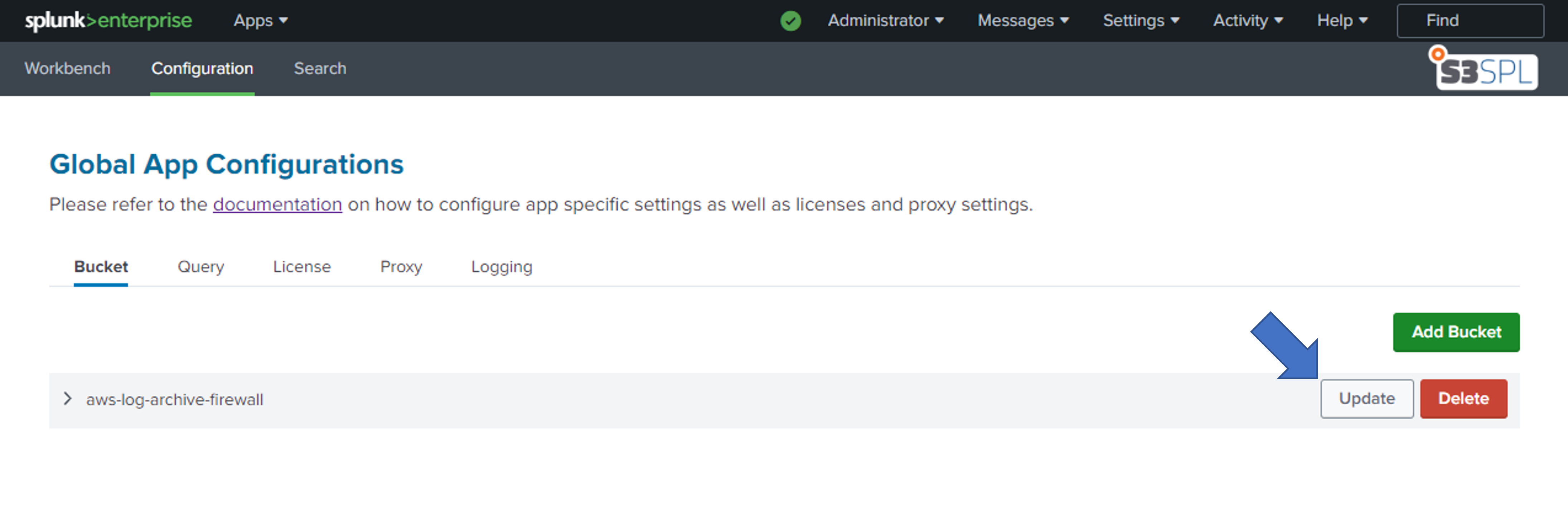Open the Apps dropdown menu
1568x511 pixels.
(261, 21)
